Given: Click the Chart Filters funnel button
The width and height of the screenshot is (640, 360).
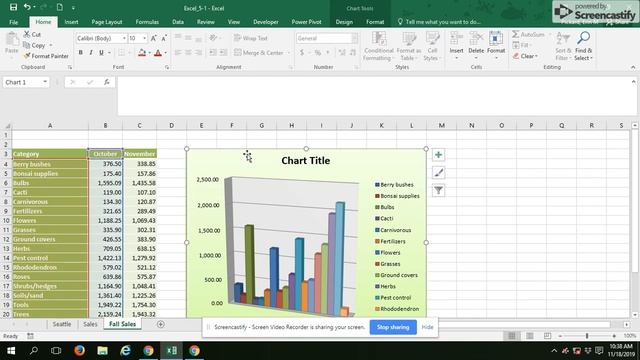Looking at the screenshot, I should (438, 190).
